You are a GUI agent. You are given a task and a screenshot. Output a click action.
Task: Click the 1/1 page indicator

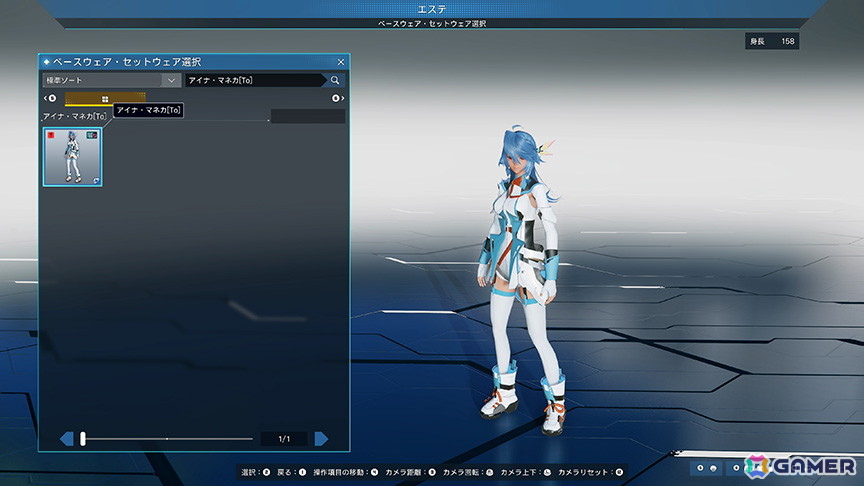pyautogui.click(x=284, y=439)
